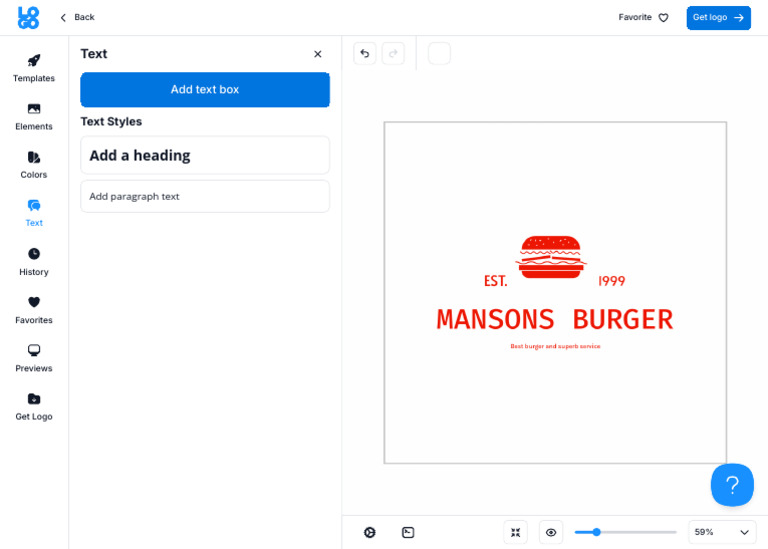768x549 pixels.
Task: Click the blue Get logo button
Action: 718,18
